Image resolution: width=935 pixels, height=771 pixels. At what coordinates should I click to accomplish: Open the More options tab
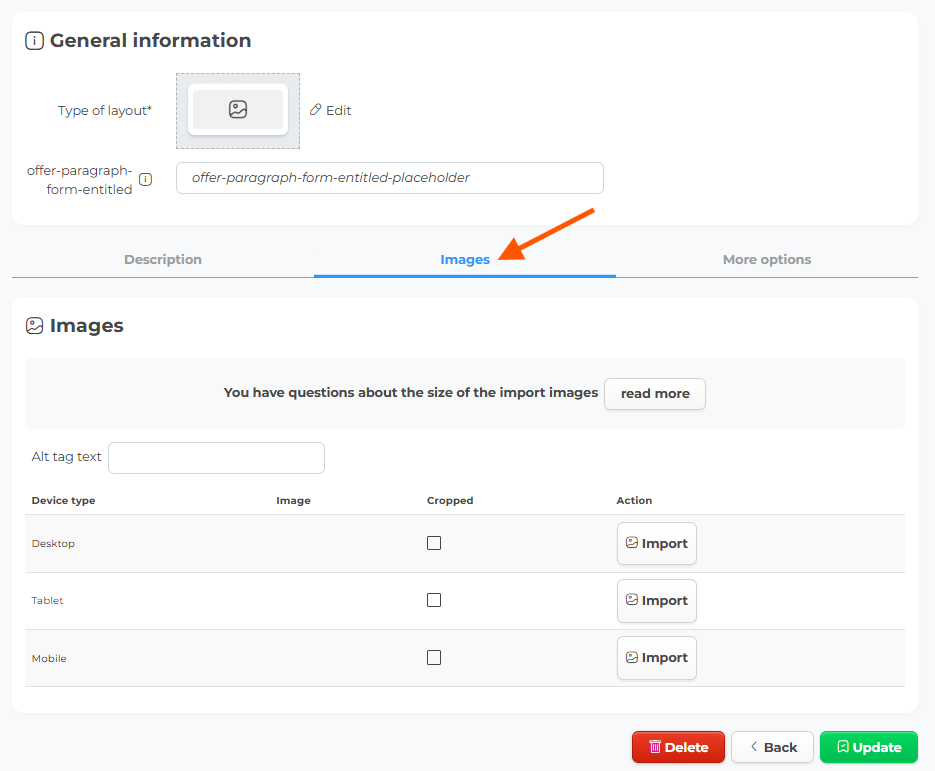point(767,259)
